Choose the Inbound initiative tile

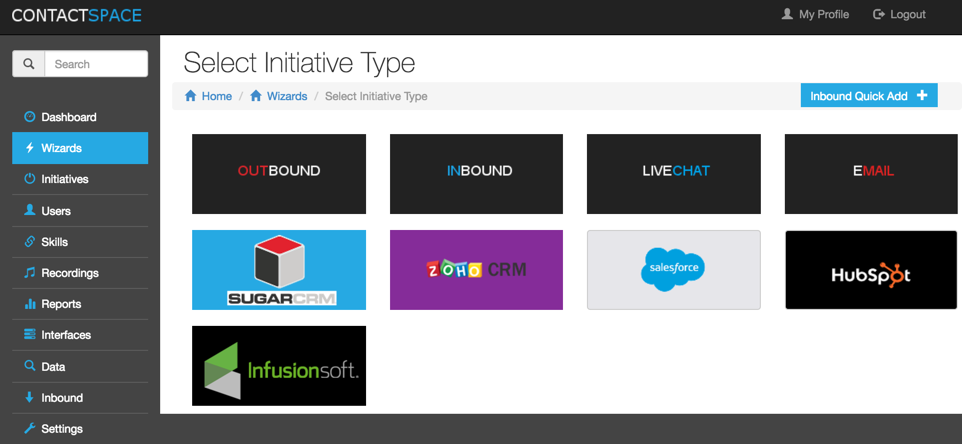point(477,174)
